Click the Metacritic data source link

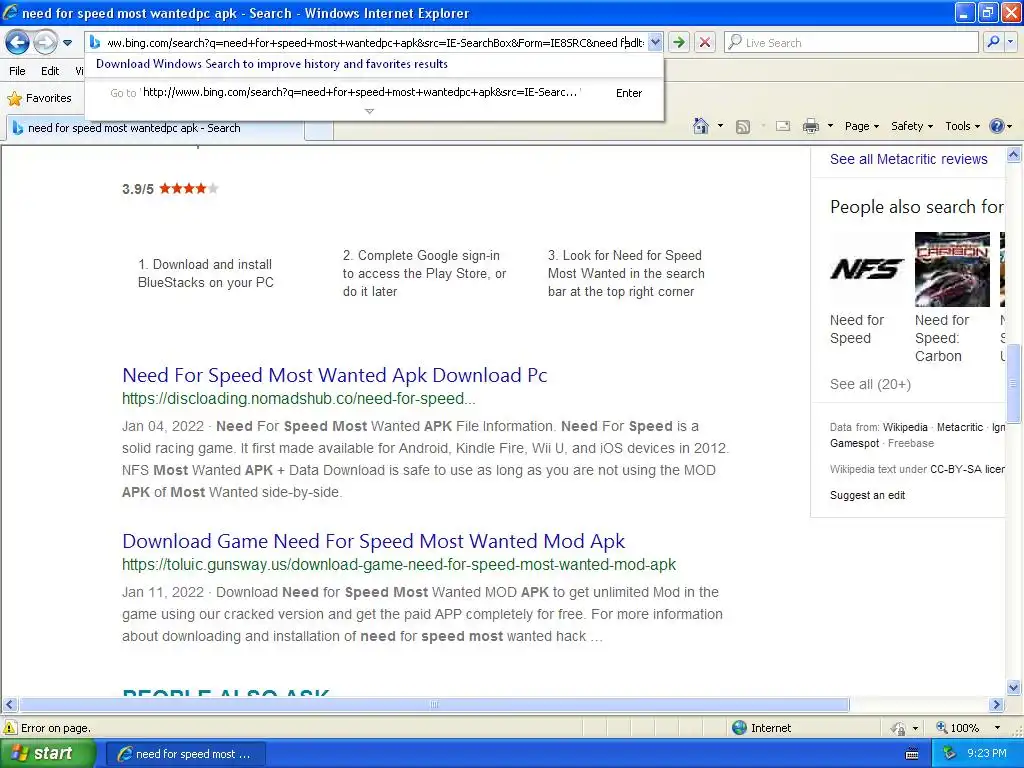coord(959,427)
